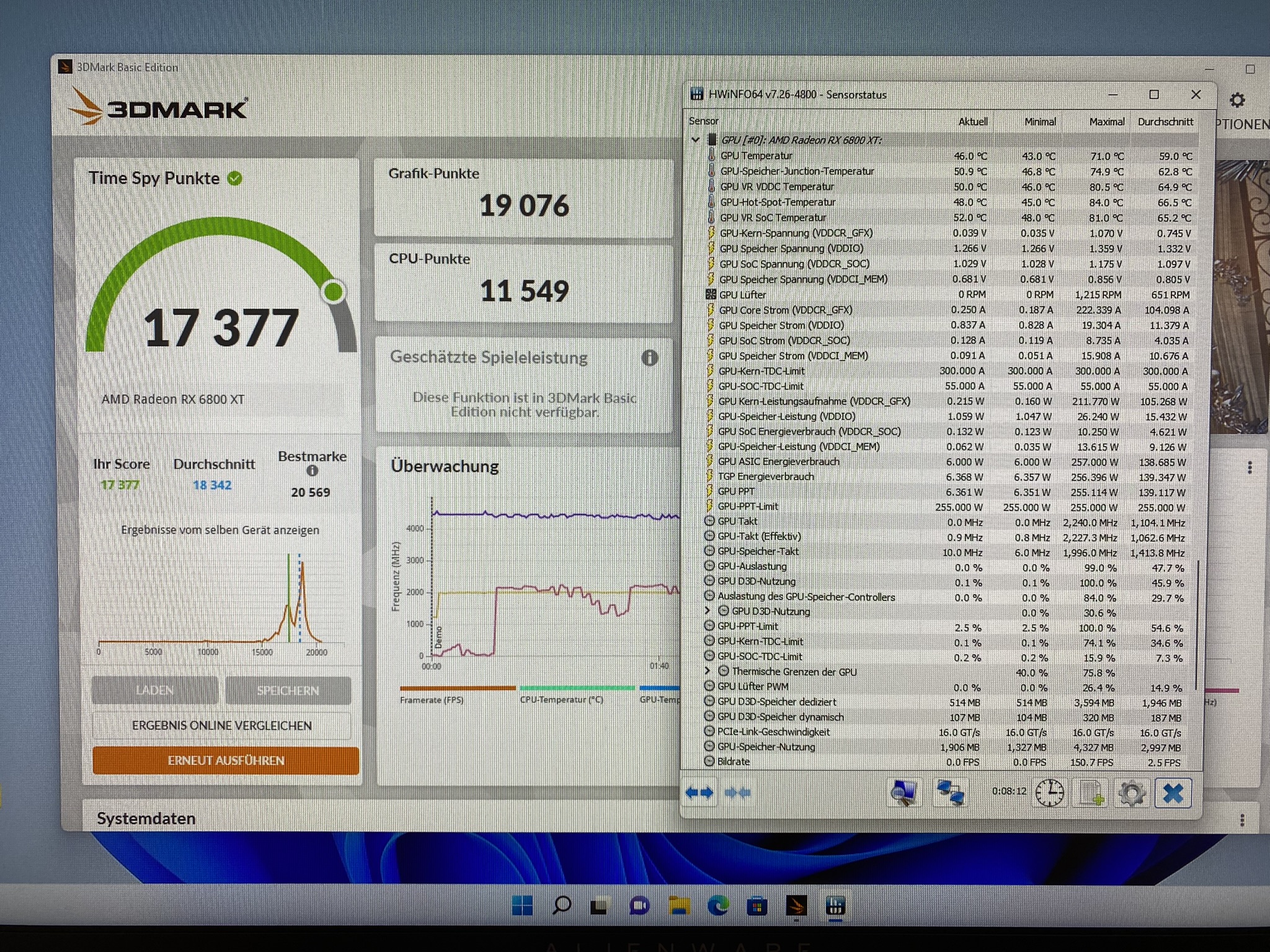Expand the GPU D3D-Nutzung sensor subgroup
The height and width of the screenshot is (952, 1270).
click(707, 611)
